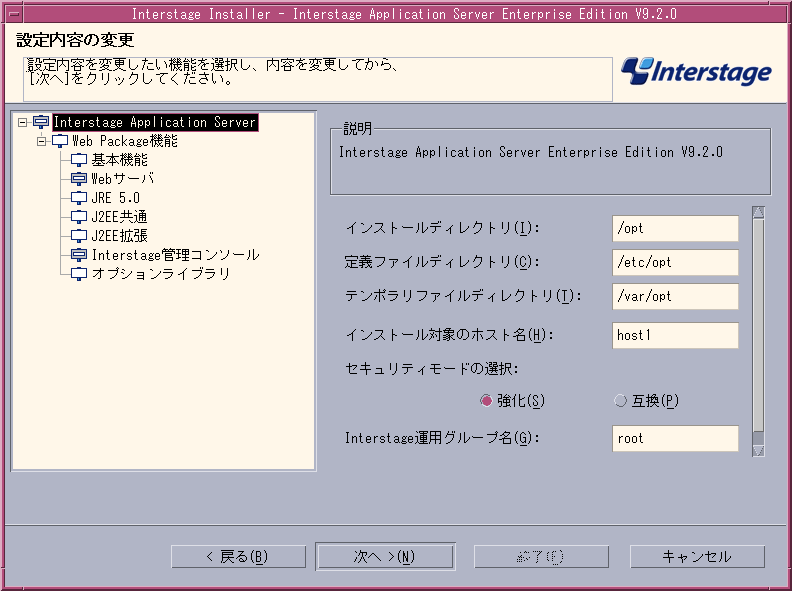Click the J2EE拡張 component icon
Image resolution: width=792 pixels, height=591 pixels.
click(79, 236)
